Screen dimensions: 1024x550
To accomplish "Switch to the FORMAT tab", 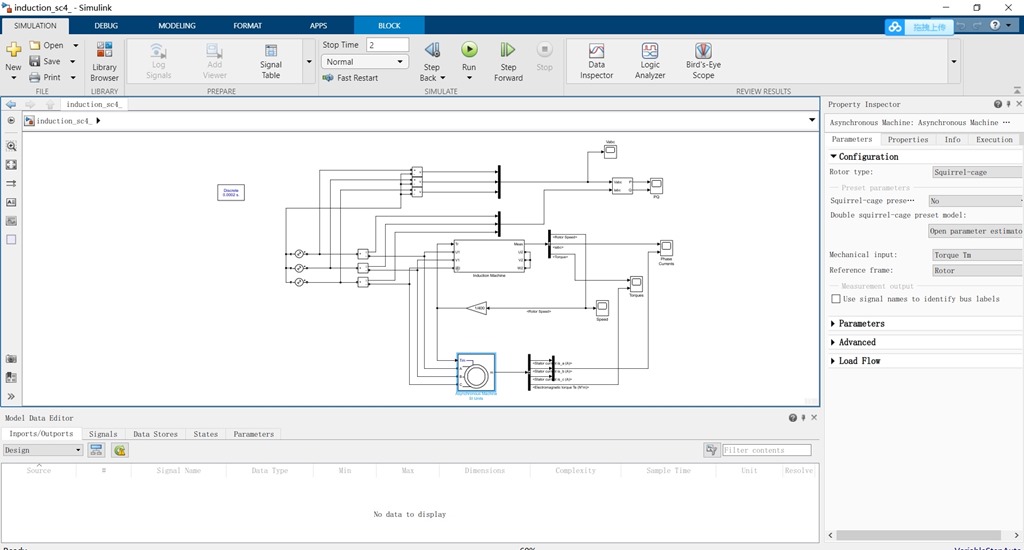I will coord(248,25).
